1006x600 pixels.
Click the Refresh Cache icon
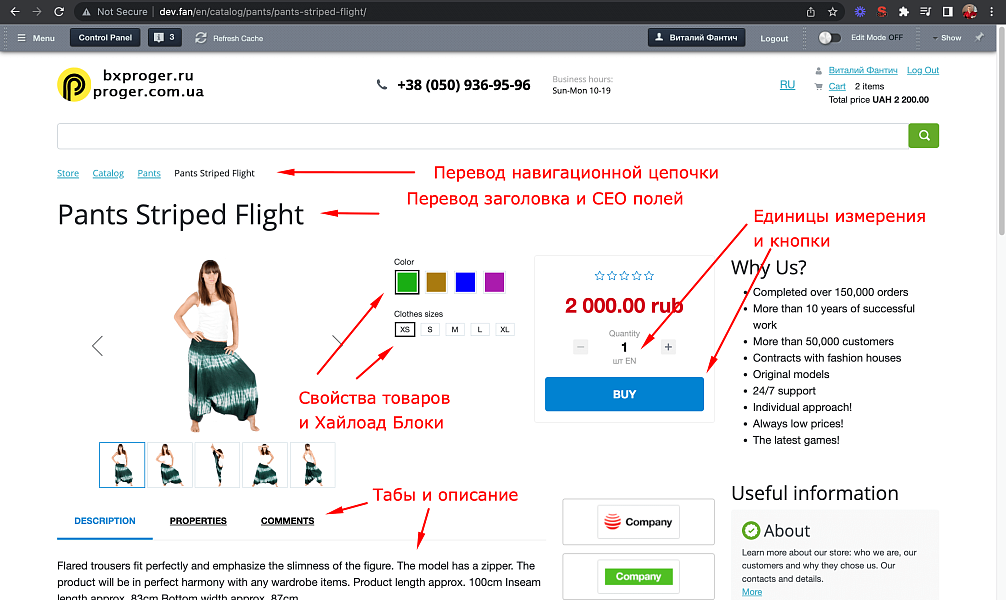[x=201, y=38]
